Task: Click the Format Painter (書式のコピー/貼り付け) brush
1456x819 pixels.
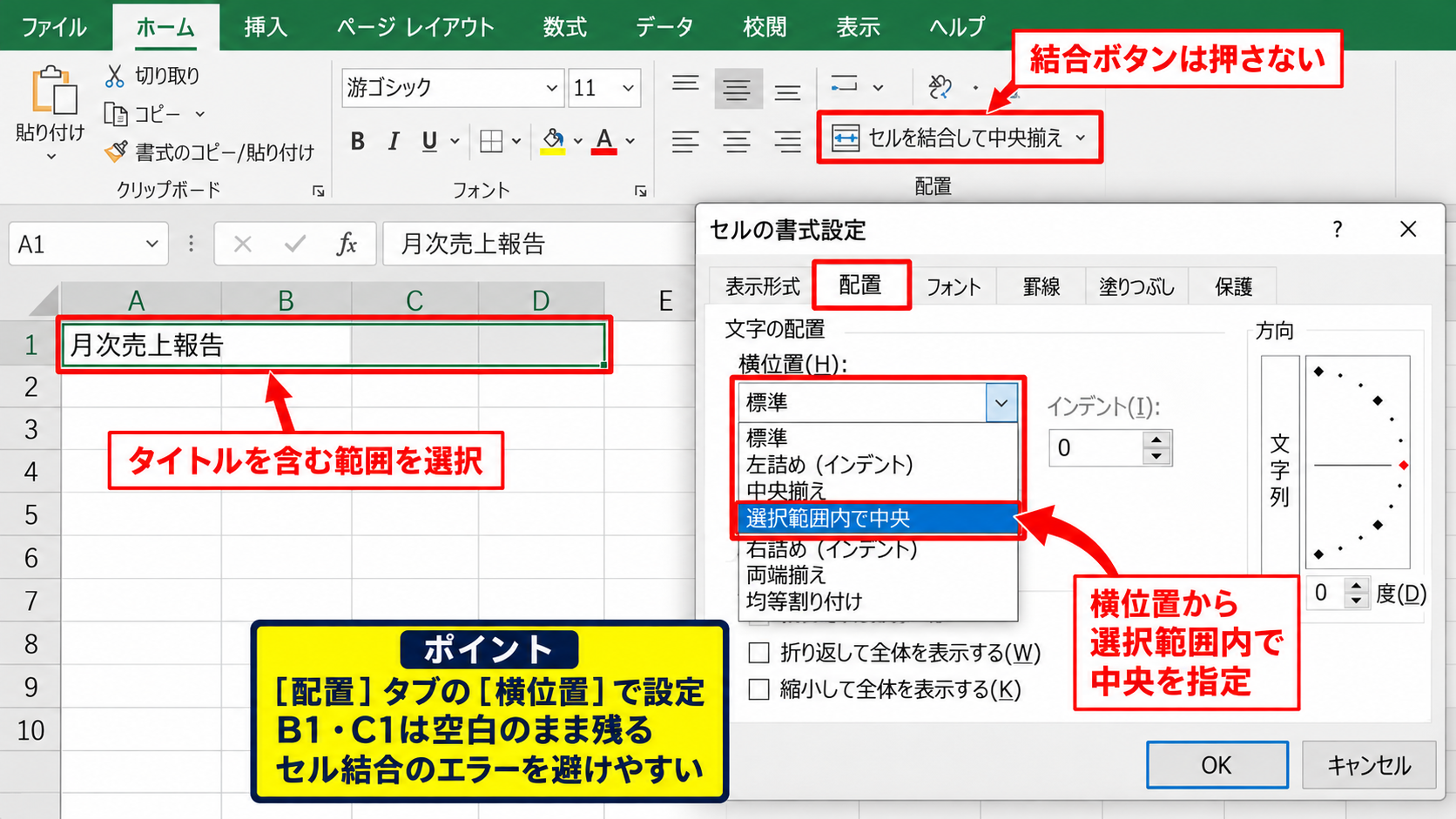Action: (116, 151)
